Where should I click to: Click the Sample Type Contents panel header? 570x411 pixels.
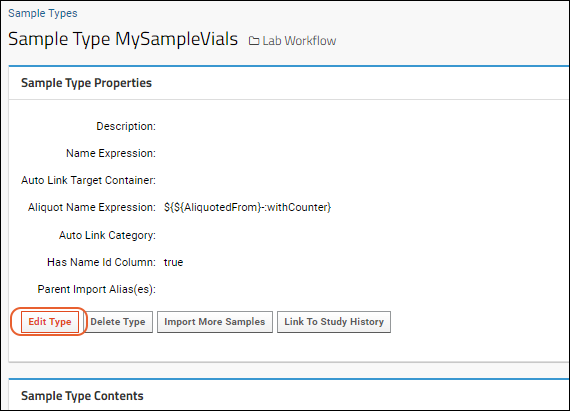82,396
